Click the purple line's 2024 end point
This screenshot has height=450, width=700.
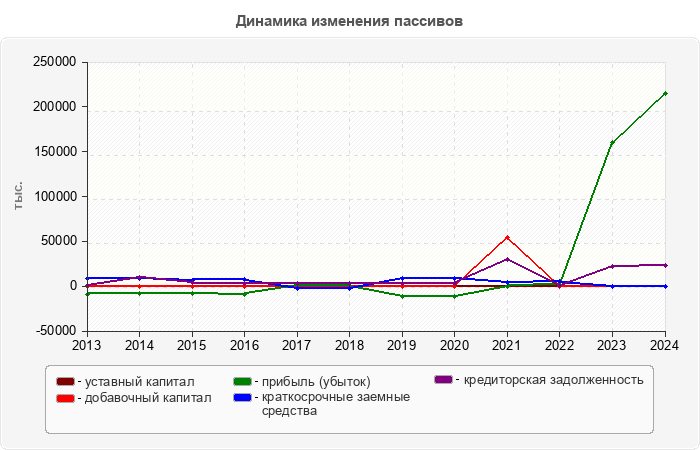[x=665, y=265]
